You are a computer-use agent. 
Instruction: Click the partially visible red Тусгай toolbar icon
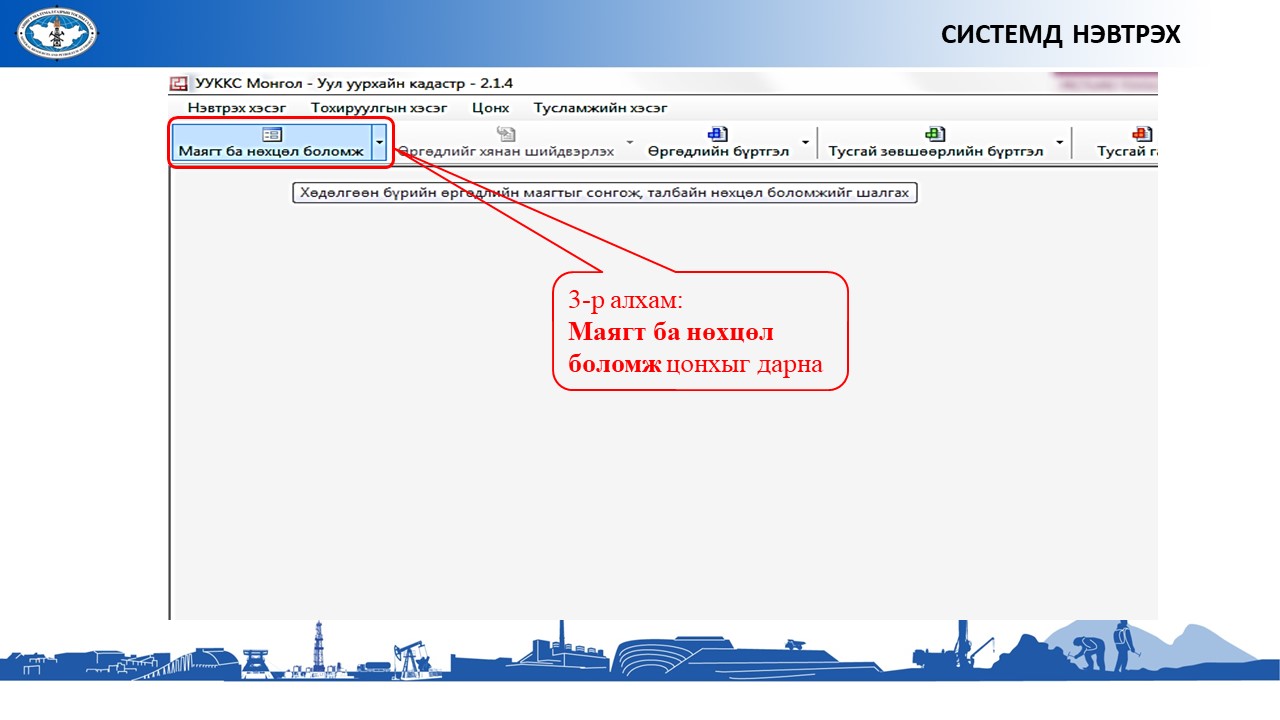[1141, 134]
